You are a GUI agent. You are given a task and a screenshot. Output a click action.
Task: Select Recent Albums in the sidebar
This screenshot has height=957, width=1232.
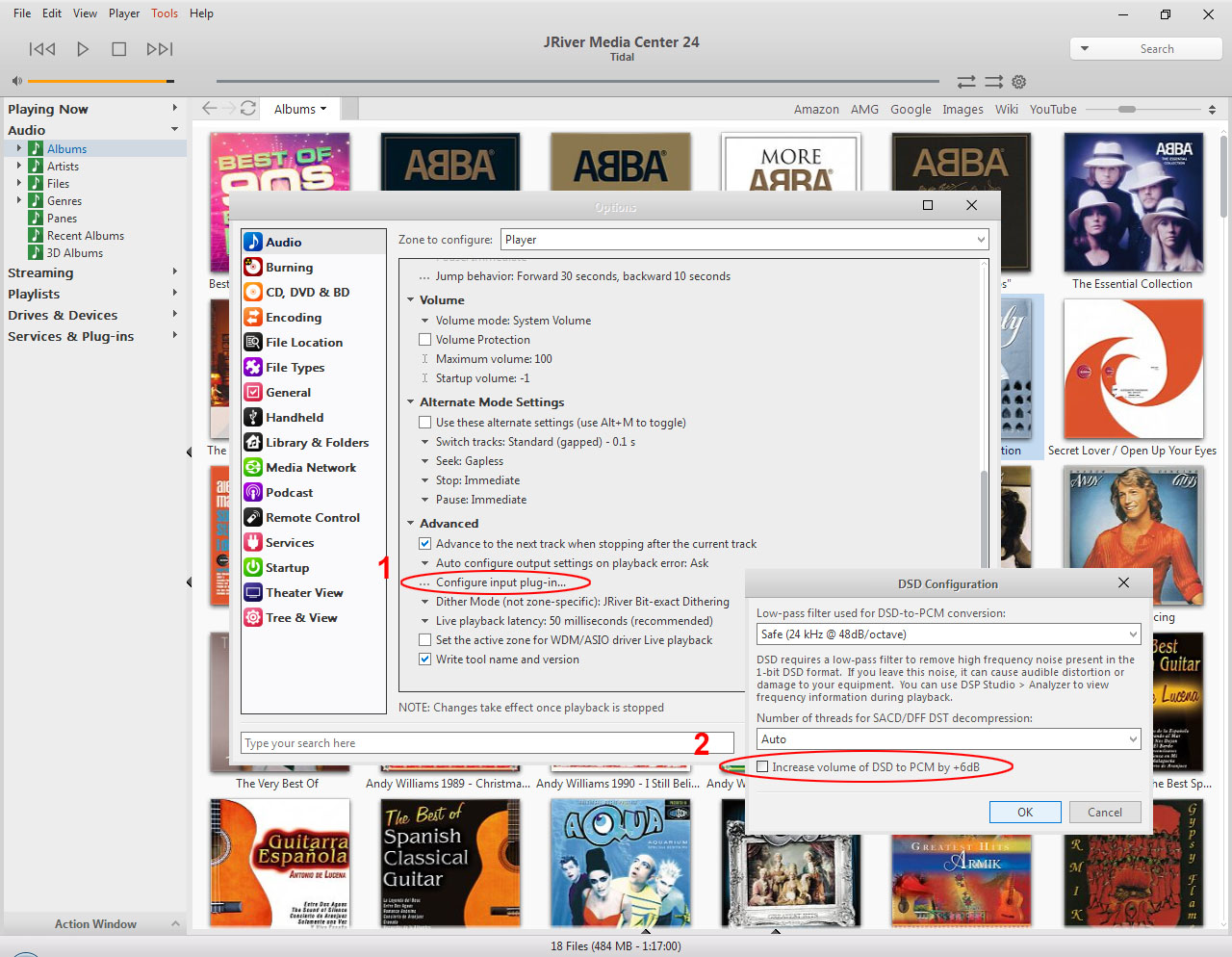pos(85,235)
